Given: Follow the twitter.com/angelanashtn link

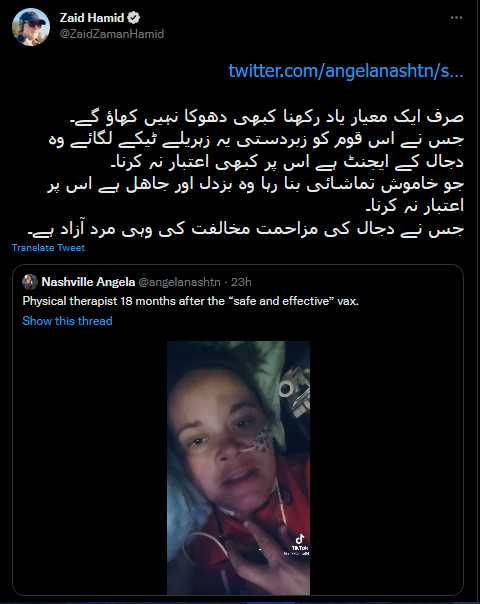Looking at the screenshot, I should tap(346, 71).
